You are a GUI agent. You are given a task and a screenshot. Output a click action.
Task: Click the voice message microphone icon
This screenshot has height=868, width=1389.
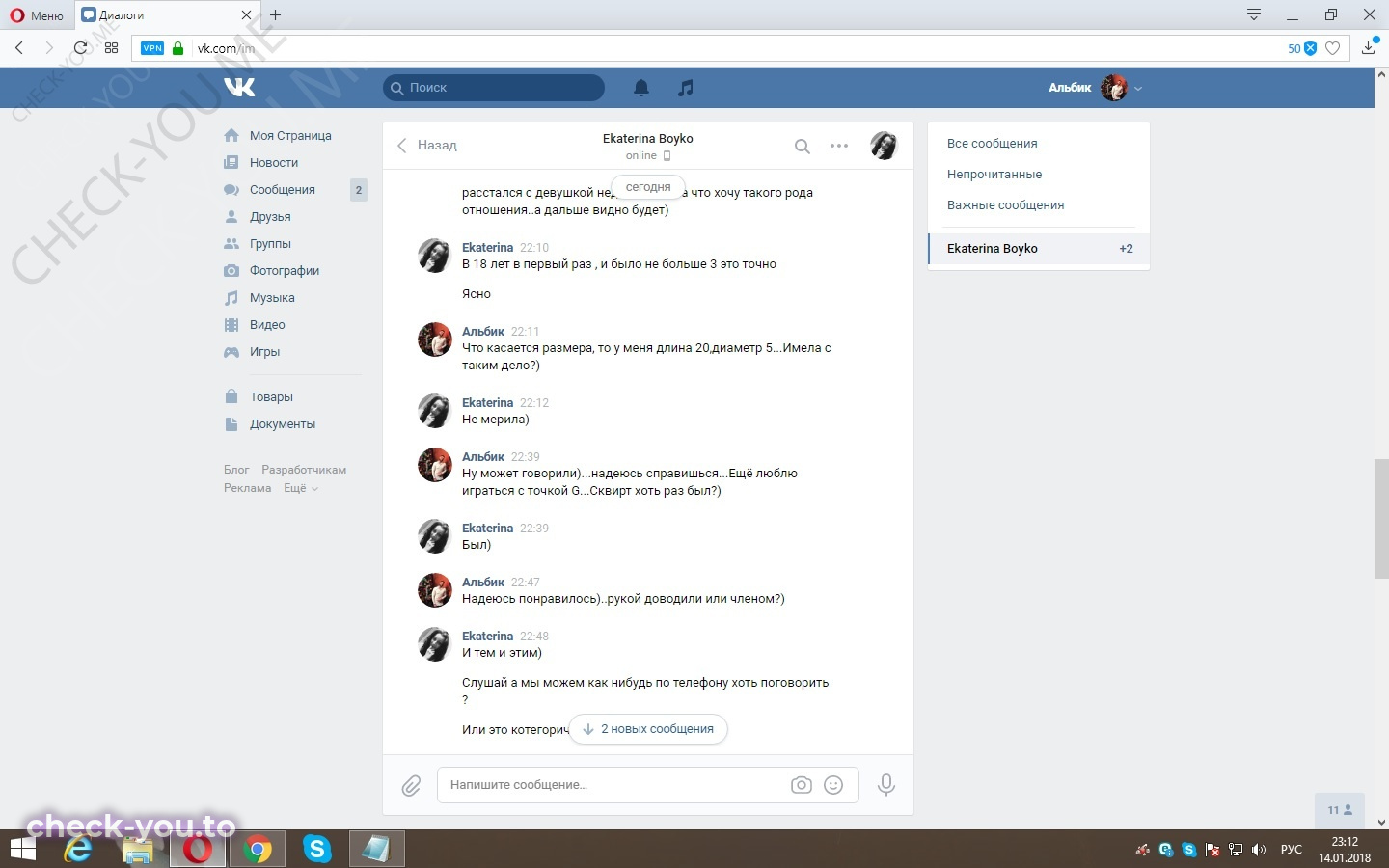click(x=885, y=785)
